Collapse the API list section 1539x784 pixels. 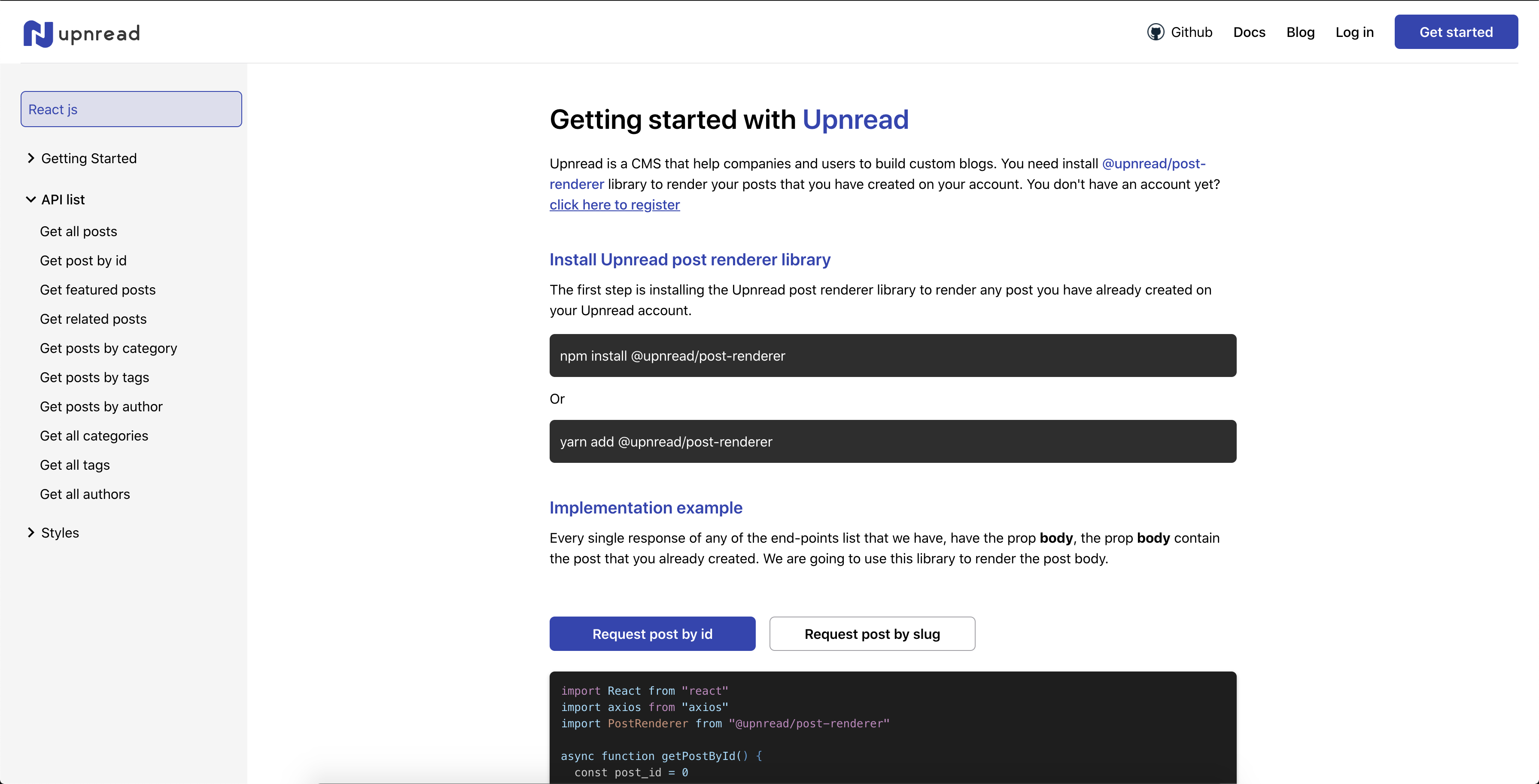[31, 200]
